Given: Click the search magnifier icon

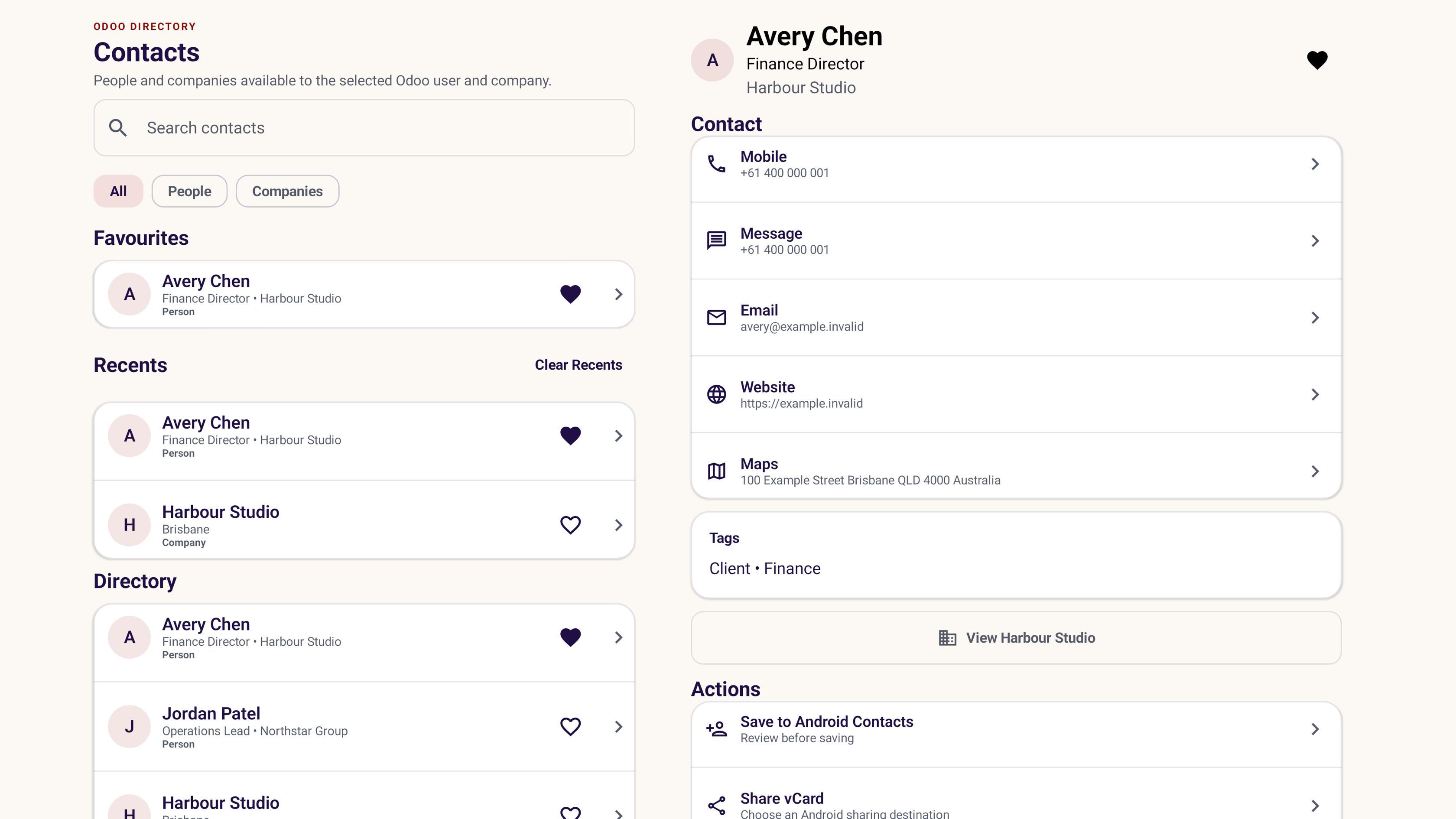Looking at the screenshot, I should pyautogui.click(x=117, y=128).
